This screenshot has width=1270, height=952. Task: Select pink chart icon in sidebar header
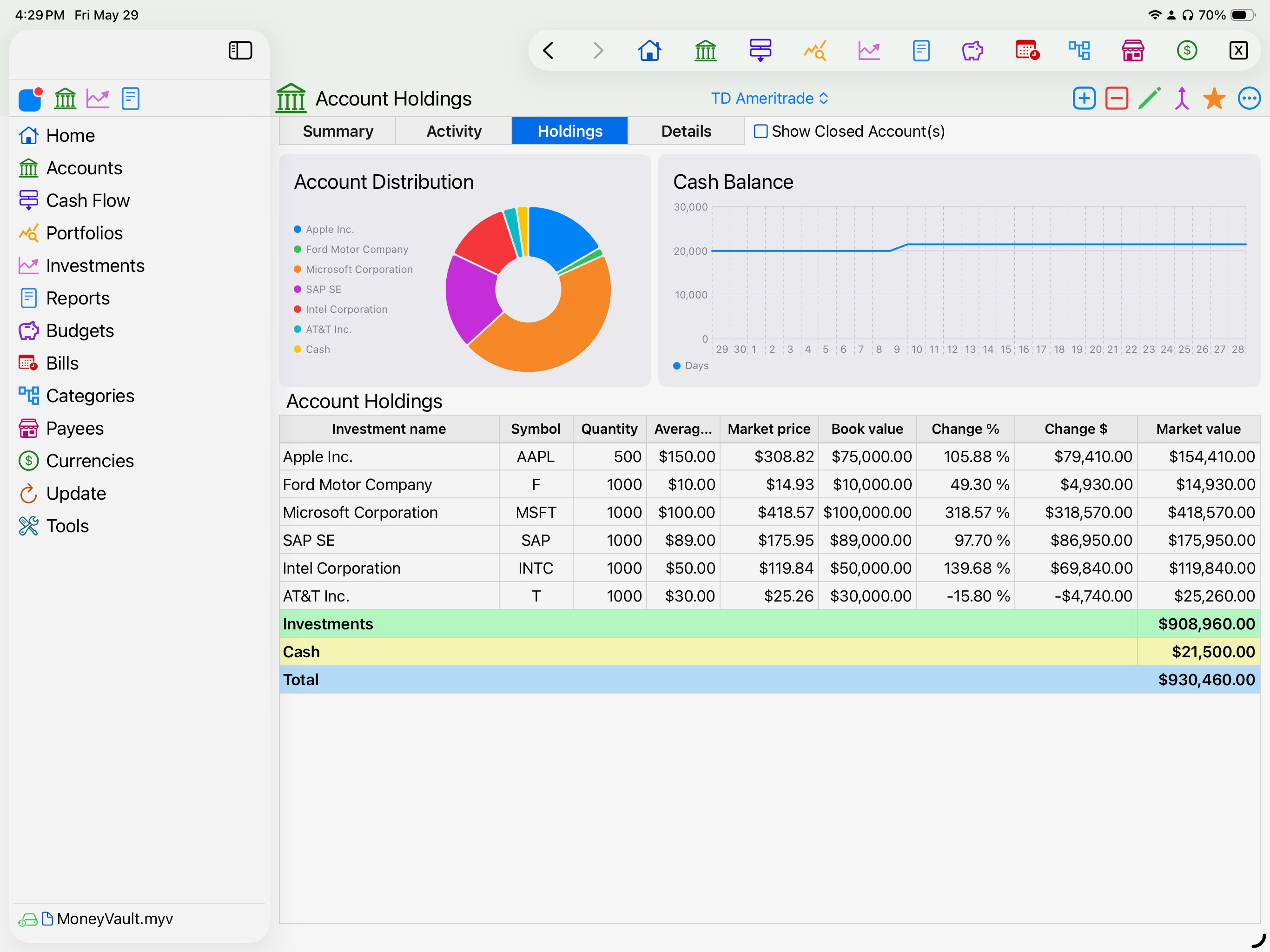click(98, 99)
